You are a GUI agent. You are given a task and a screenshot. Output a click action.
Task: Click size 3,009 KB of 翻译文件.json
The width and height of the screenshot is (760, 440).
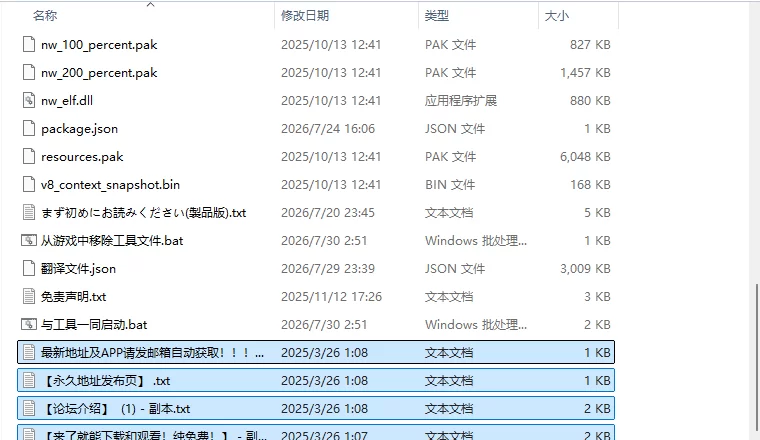[585, 269]
